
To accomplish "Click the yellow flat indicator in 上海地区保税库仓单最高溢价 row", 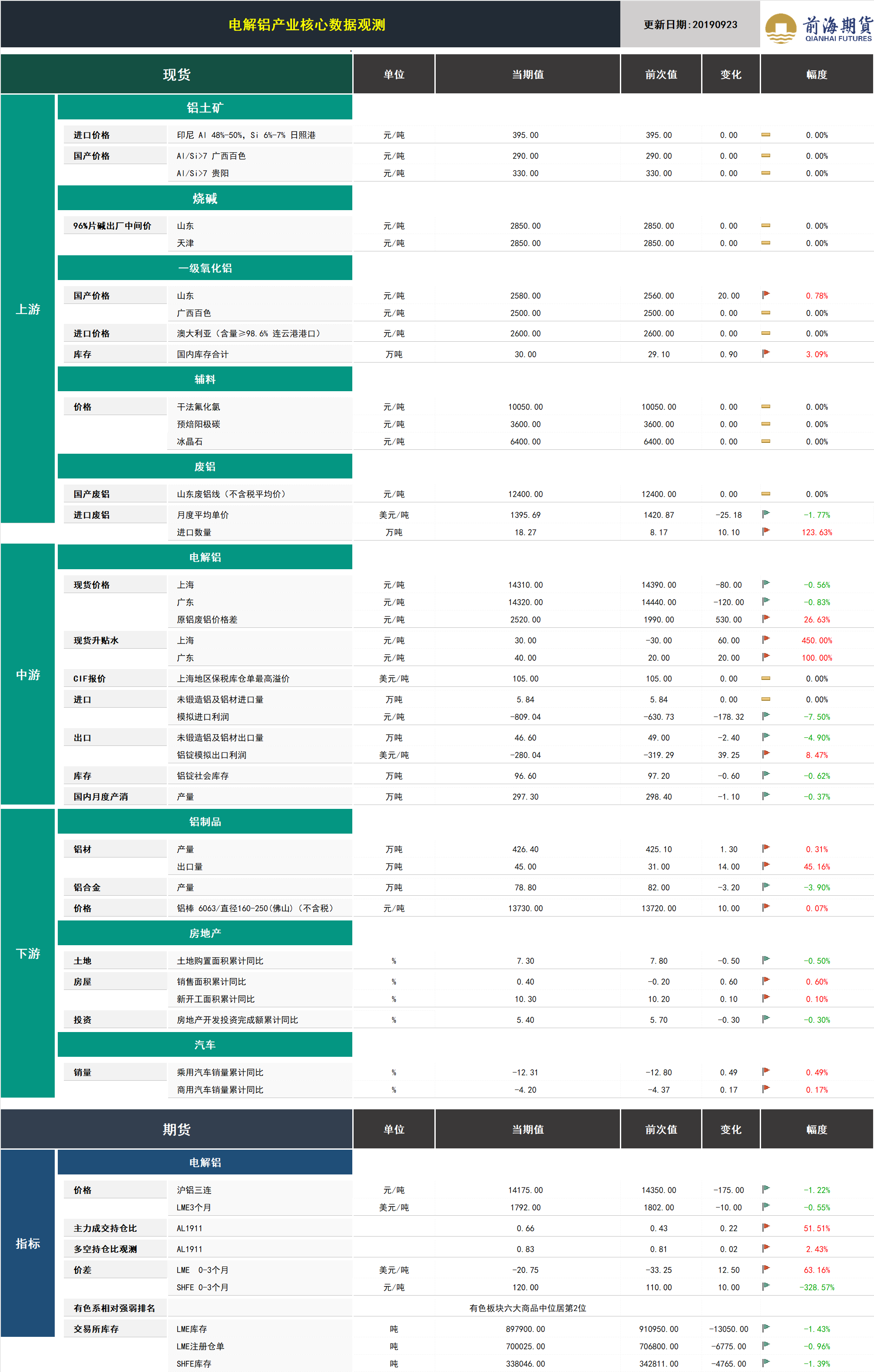I will pyautogui.click(x=766, y=679).
